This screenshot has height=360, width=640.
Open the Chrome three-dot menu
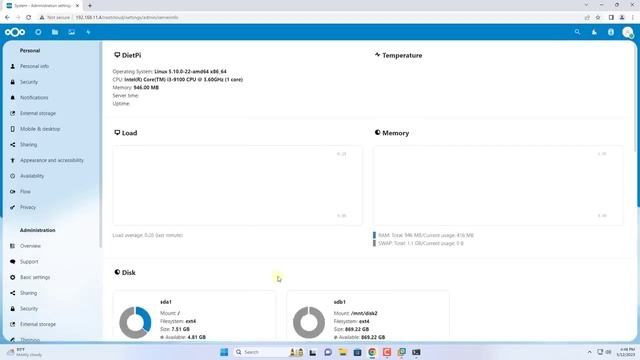633,18
